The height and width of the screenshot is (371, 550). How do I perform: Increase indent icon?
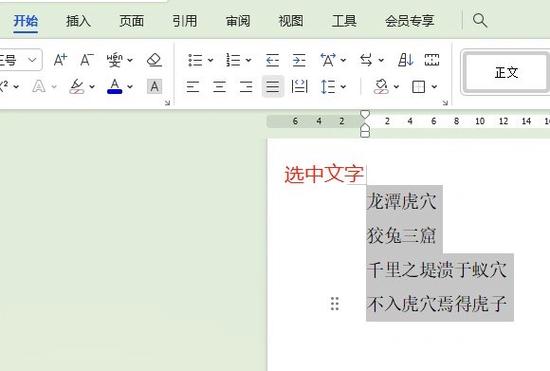[299, 60]
